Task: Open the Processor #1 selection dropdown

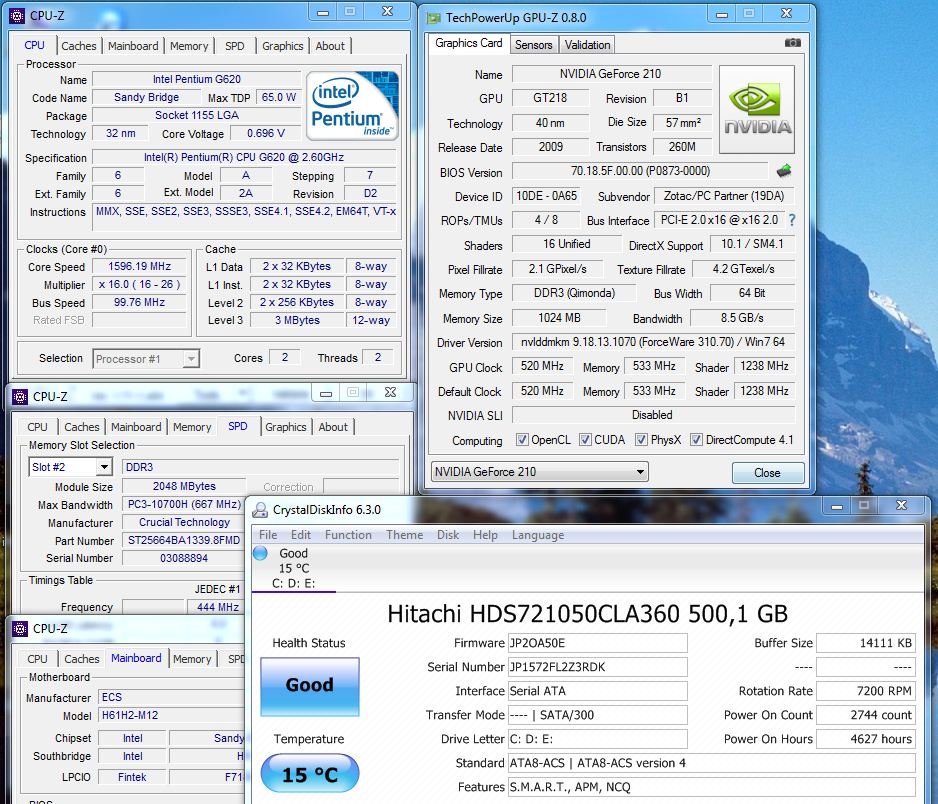Action: pyautogui.click(x=147, y=358)
